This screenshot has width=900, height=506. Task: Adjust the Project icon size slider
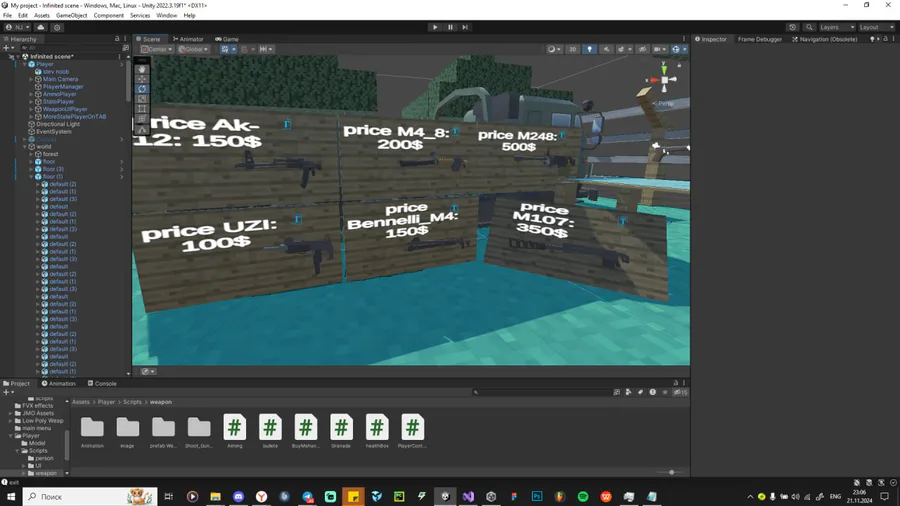(670, 472)
